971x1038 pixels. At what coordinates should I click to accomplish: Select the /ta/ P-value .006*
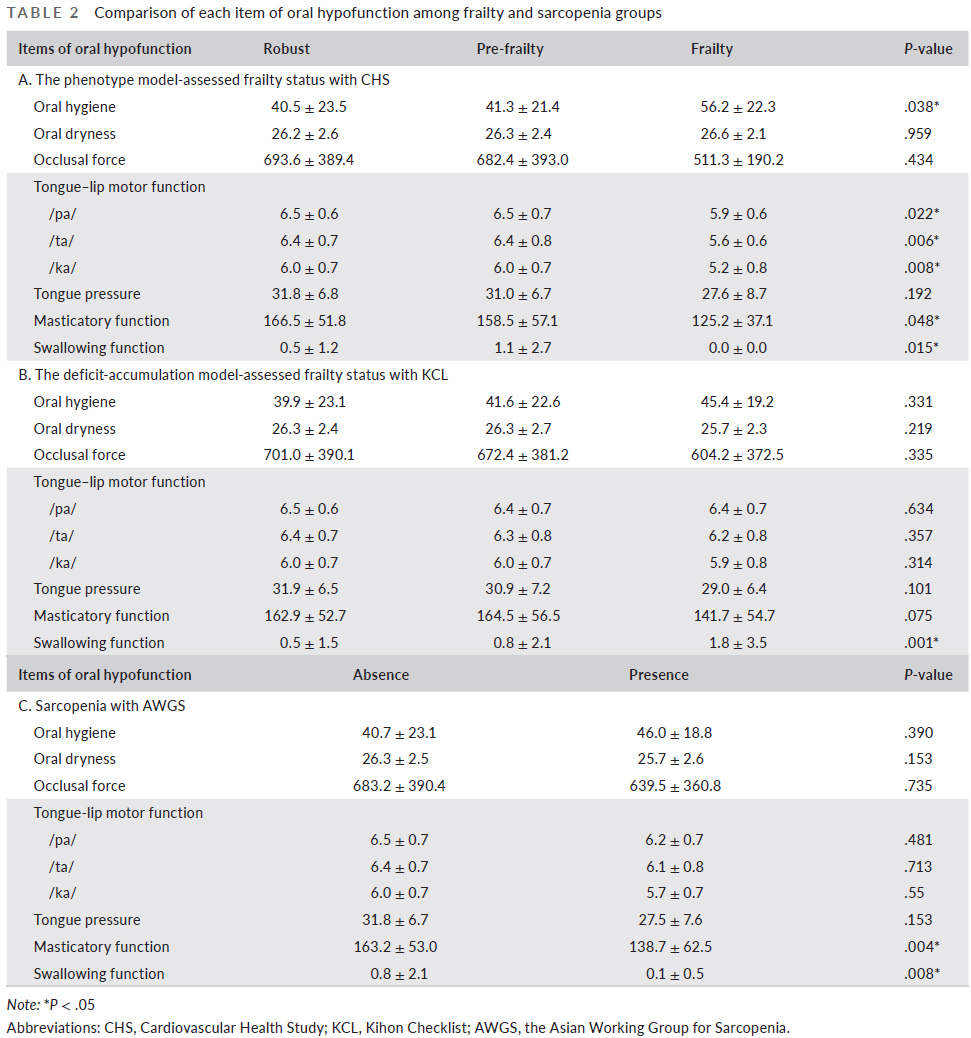[x=921, y=241]
